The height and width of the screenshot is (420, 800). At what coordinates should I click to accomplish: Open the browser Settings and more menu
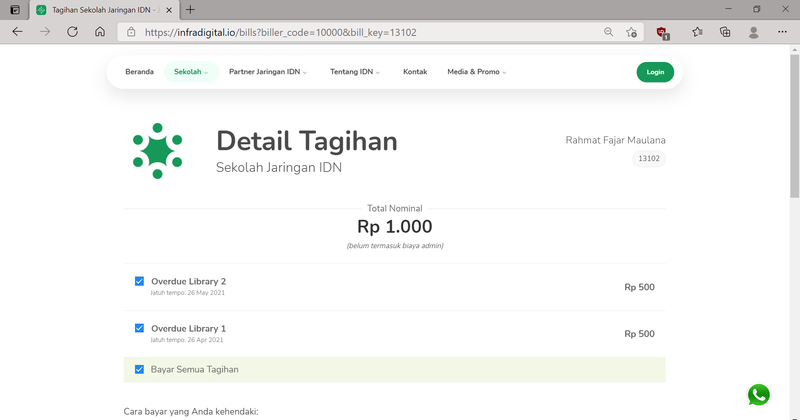[782, 32]
